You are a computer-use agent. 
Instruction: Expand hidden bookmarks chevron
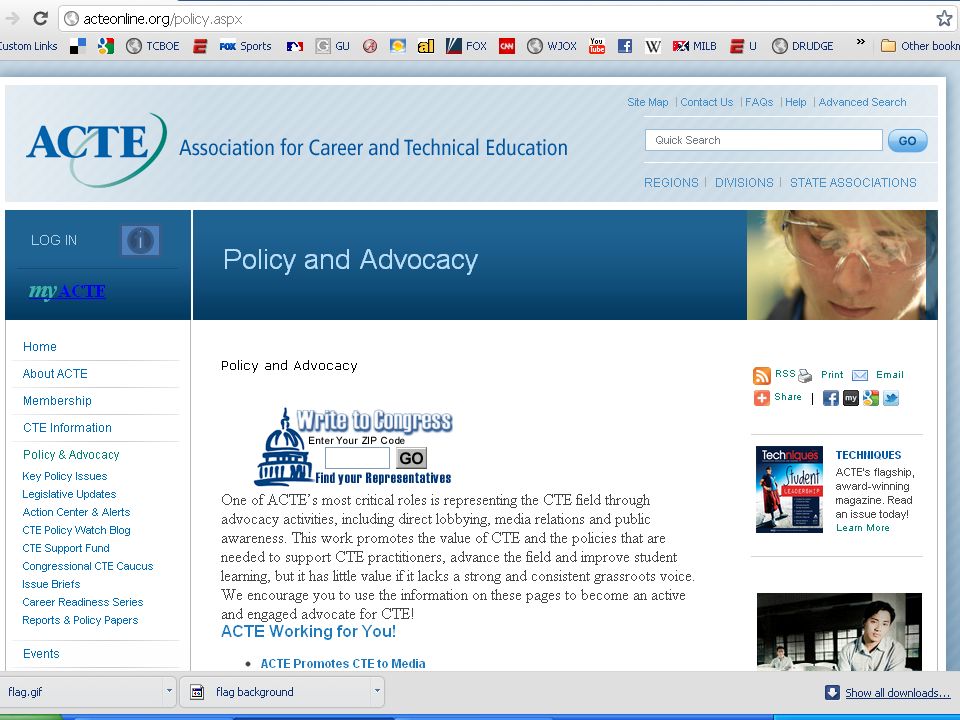[x=861, y=42]
